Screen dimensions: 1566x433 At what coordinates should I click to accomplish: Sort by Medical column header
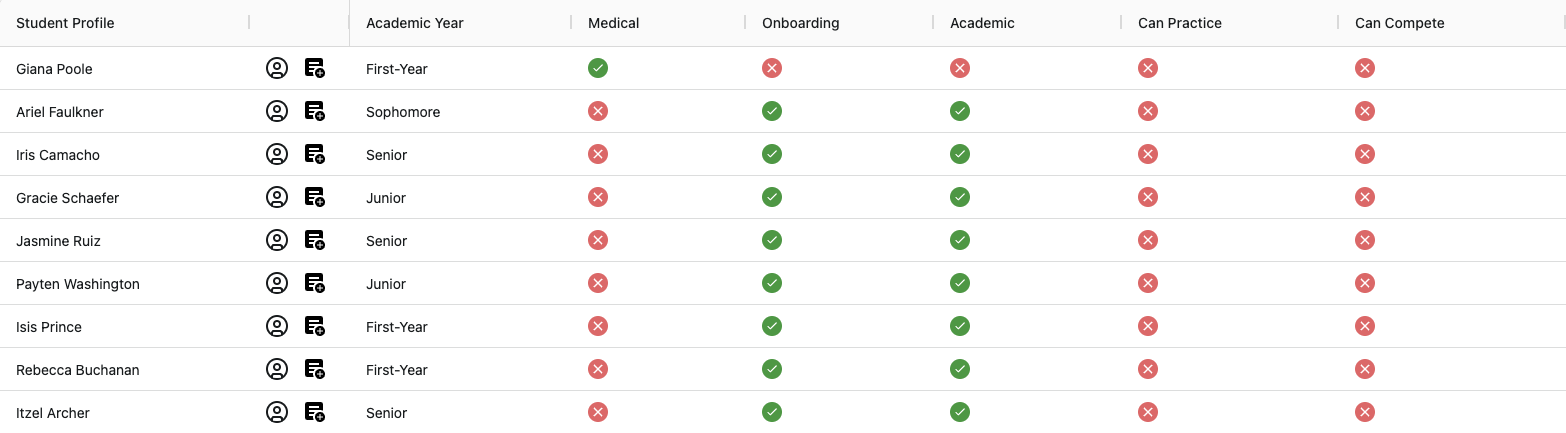[x=614, y=23]
